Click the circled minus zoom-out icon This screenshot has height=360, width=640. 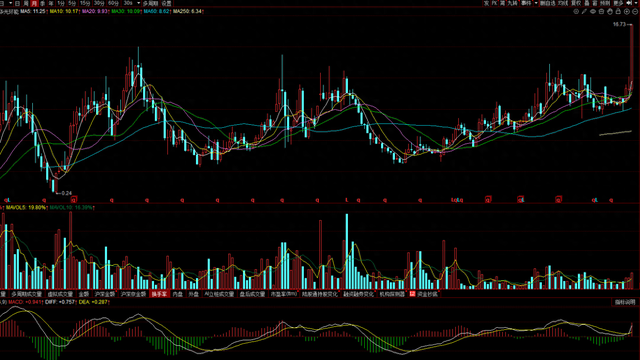click(x=635, y=11)
